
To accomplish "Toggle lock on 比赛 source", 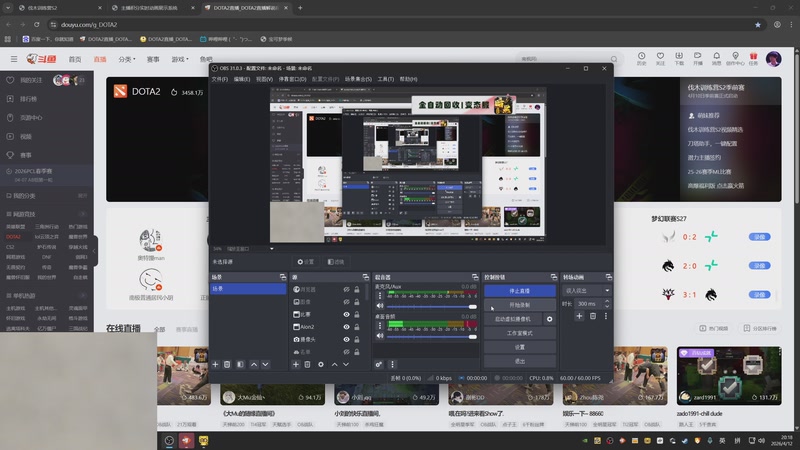I will (x=359, y=314).
